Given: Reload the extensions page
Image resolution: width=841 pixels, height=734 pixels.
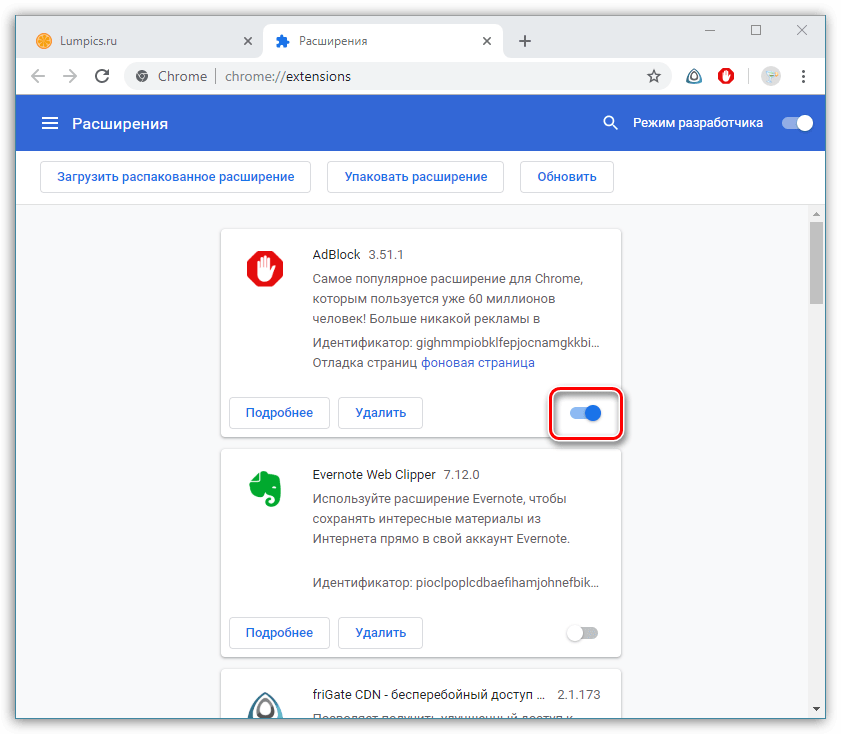Looking at the screenshot, I should 102,76.
